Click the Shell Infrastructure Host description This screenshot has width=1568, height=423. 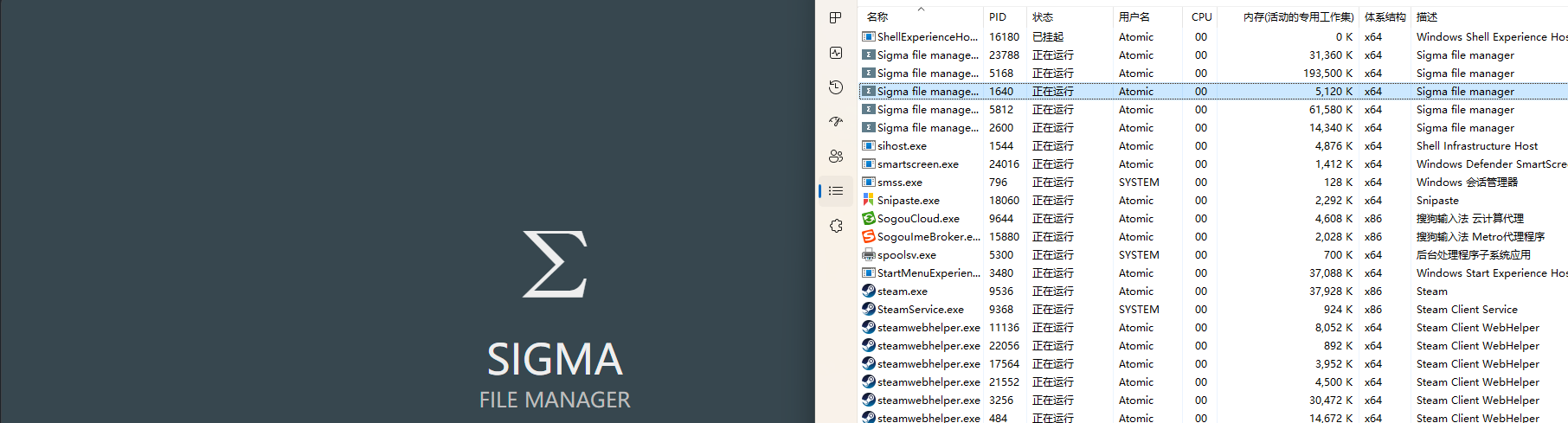[1477, 145]
